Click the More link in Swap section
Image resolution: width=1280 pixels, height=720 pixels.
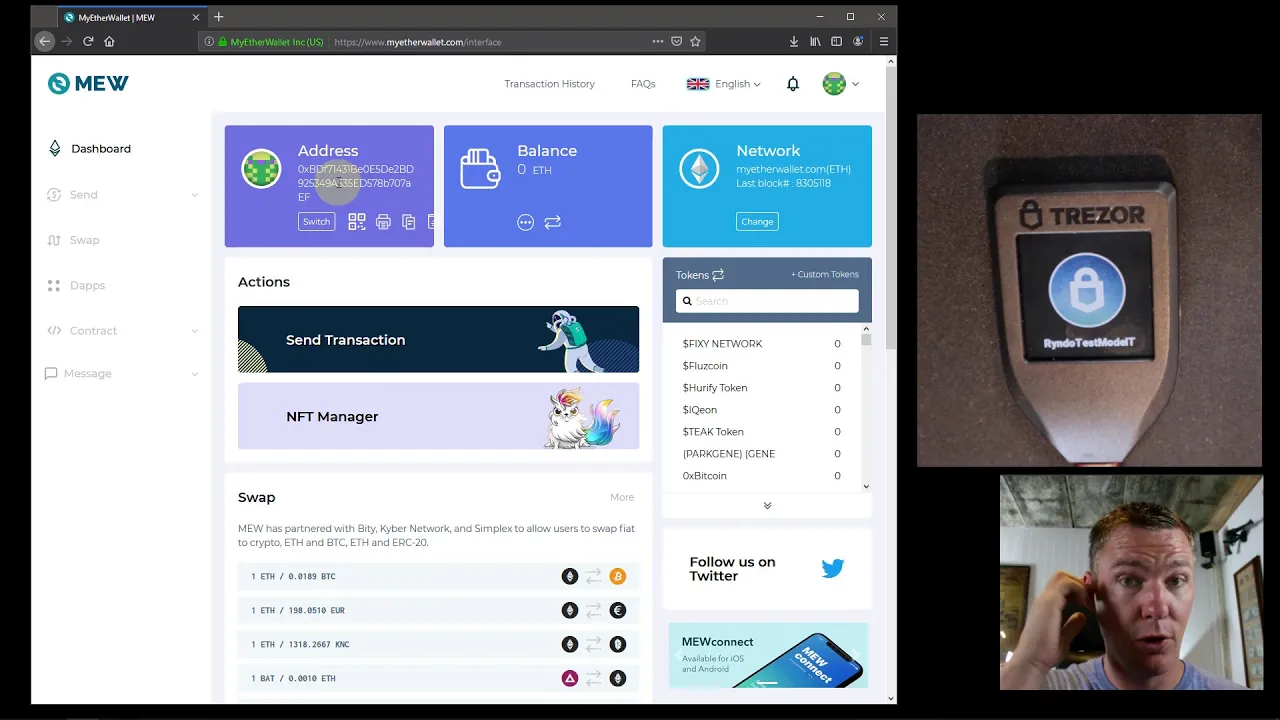click(622, 497)
